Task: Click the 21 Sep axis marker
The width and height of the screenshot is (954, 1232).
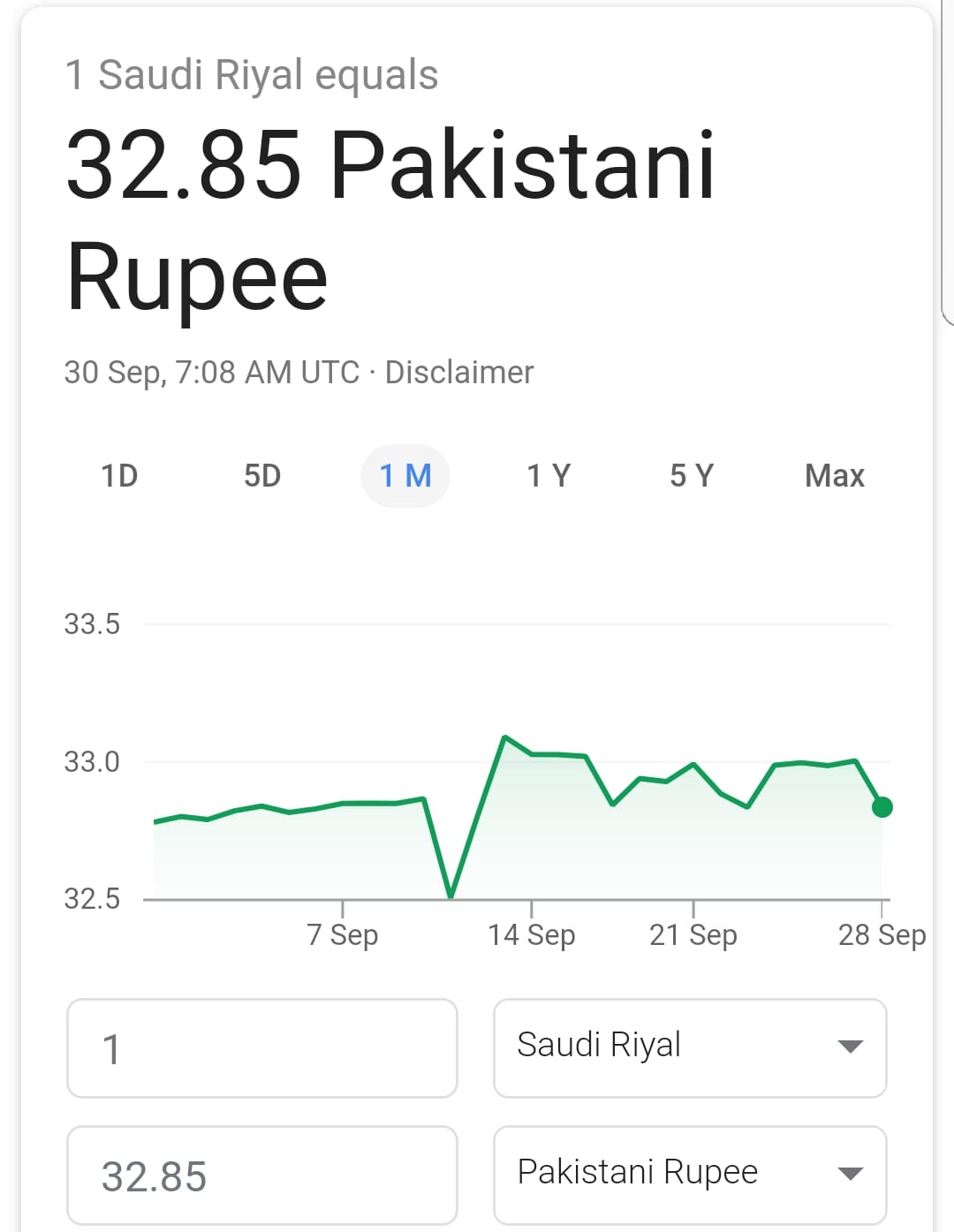Action: click(693, 934)
